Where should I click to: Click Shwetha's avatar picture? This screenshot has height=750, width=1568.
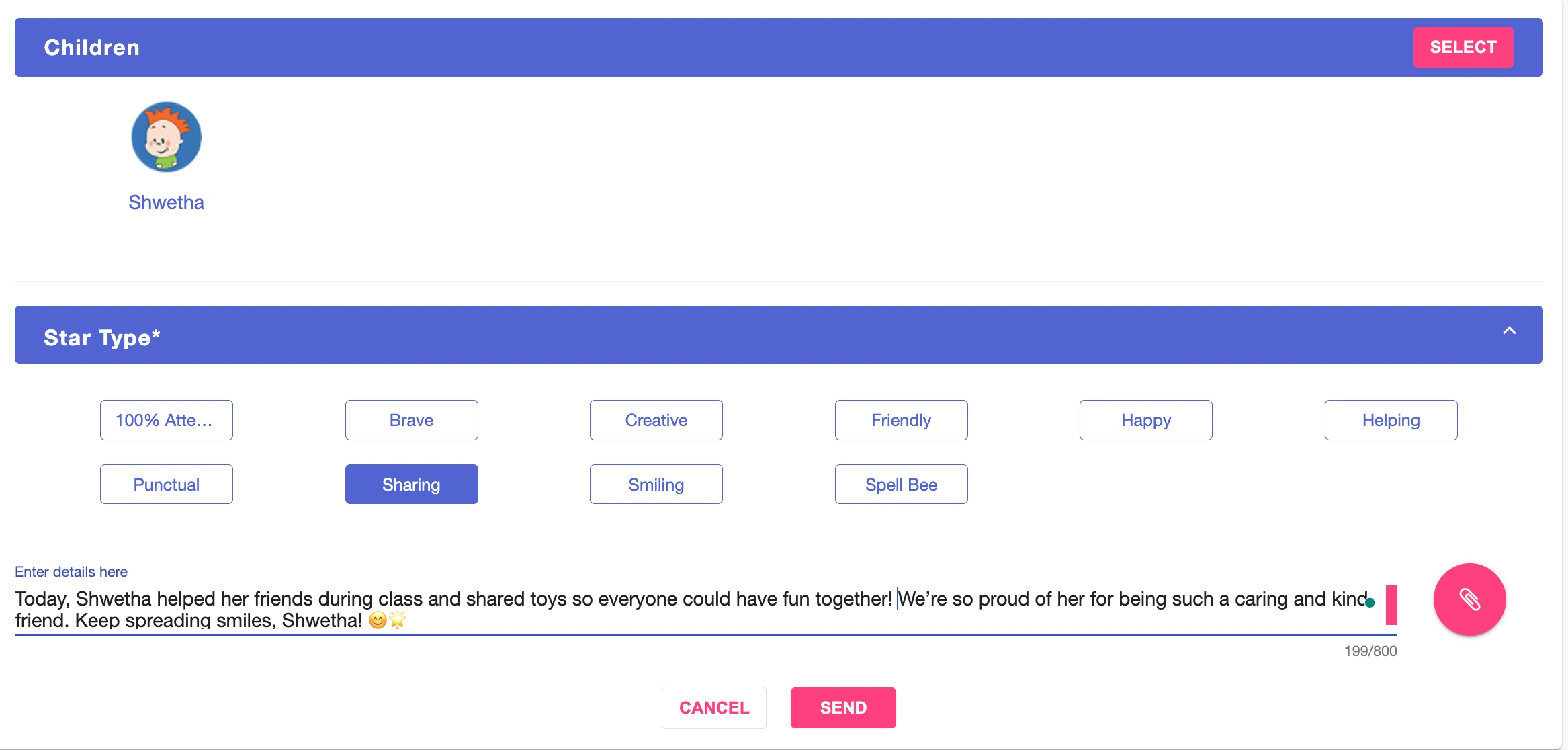(167, 137)
